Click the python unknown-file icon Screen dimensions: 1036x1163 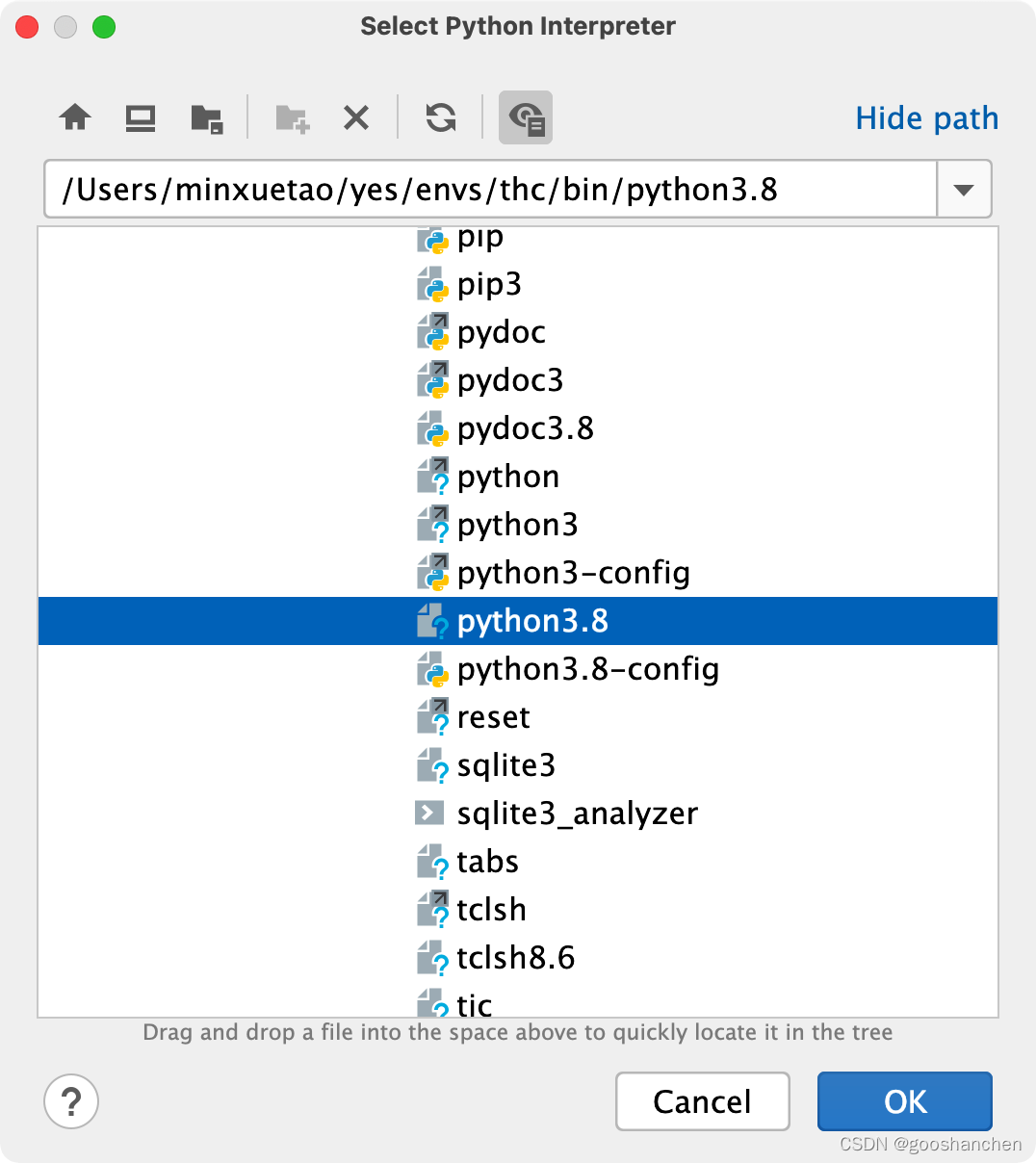pos(432,477)
